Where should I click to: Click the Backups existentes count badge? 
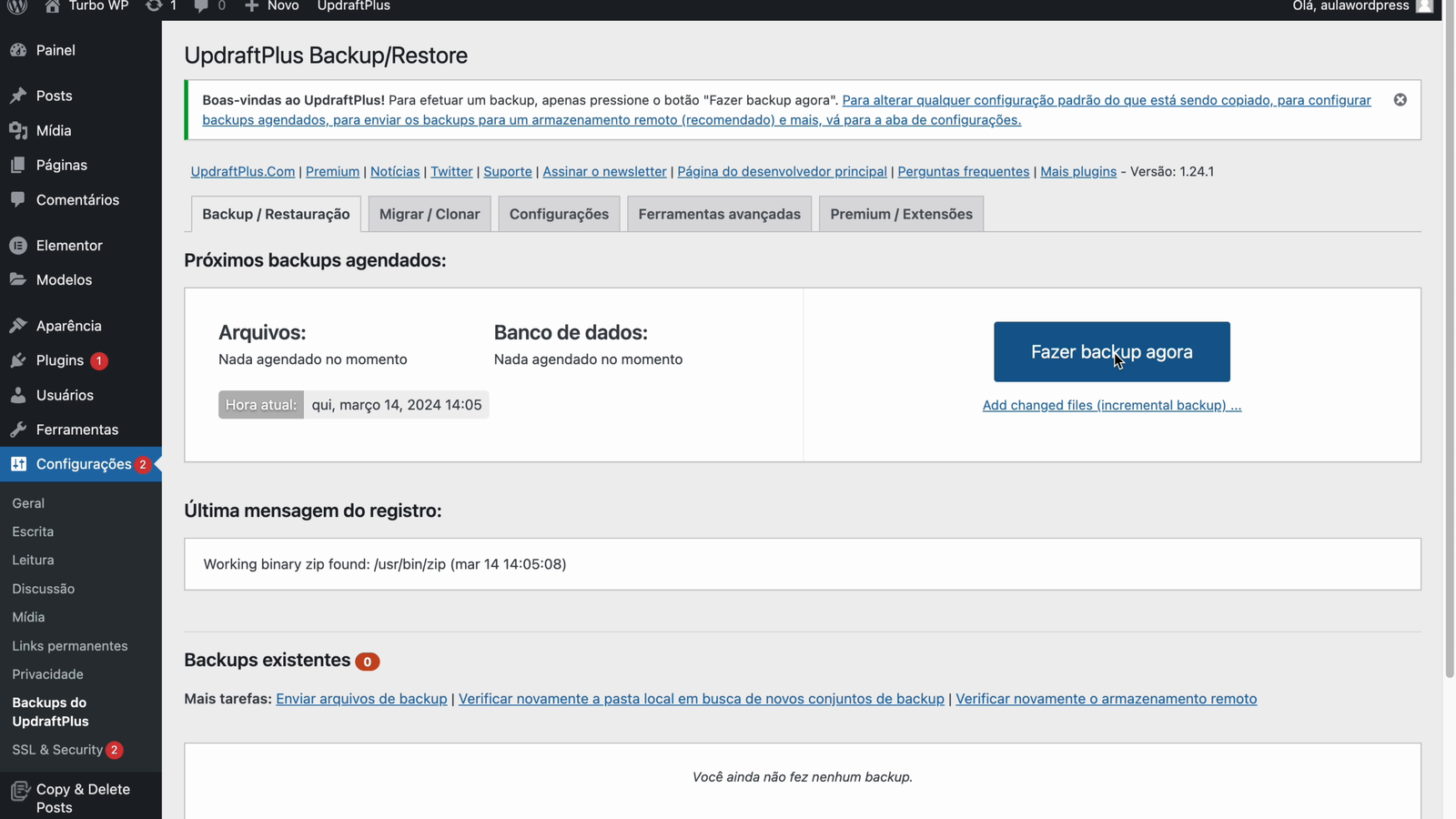pyautogui.click(x=368, y=662)
